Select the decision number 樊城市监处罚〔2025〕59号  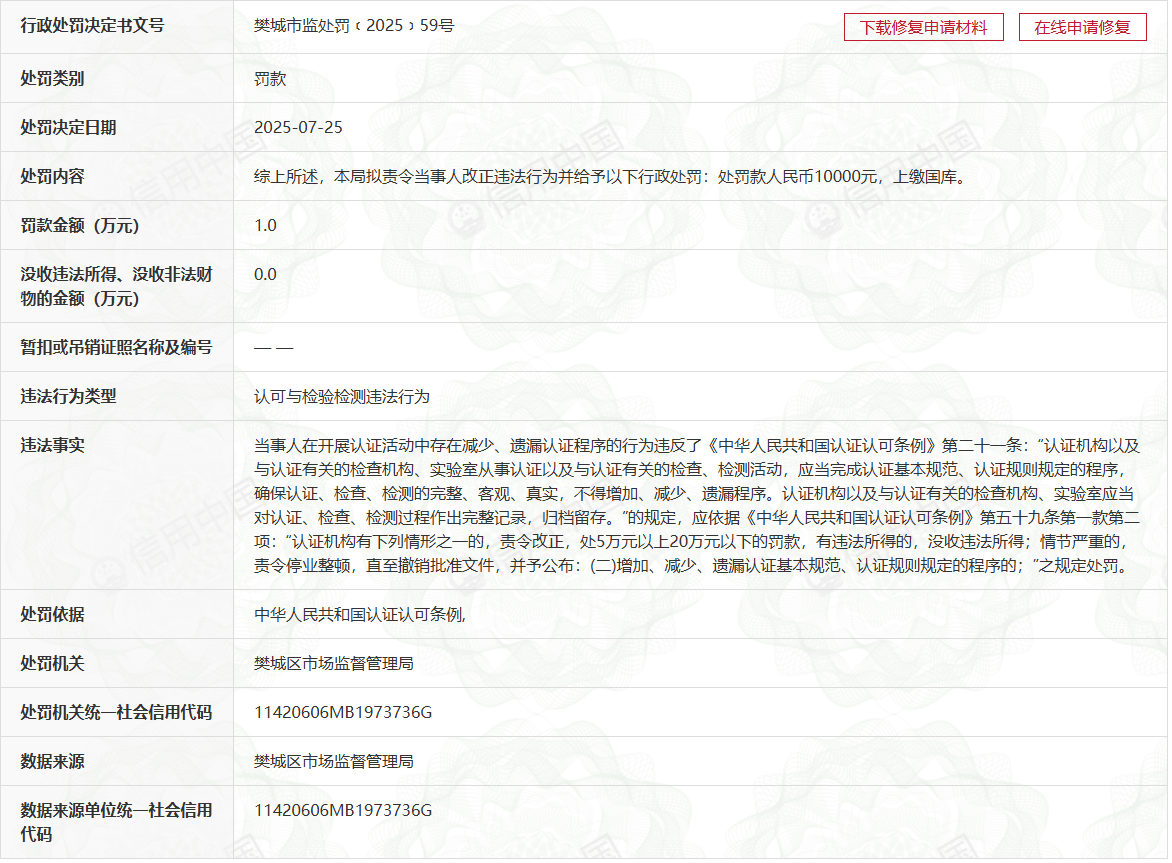[x=354, y=26]
